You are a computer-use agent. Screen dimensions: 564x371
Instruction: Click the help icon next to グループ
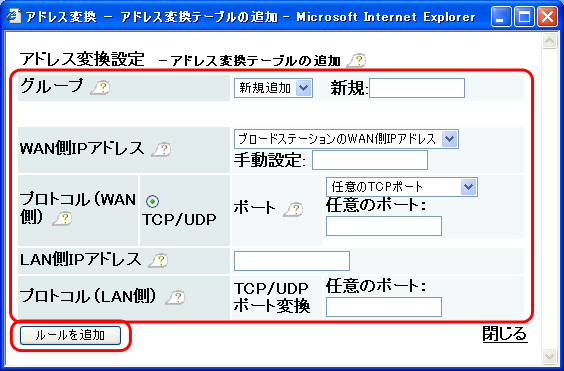click(100, 87)
